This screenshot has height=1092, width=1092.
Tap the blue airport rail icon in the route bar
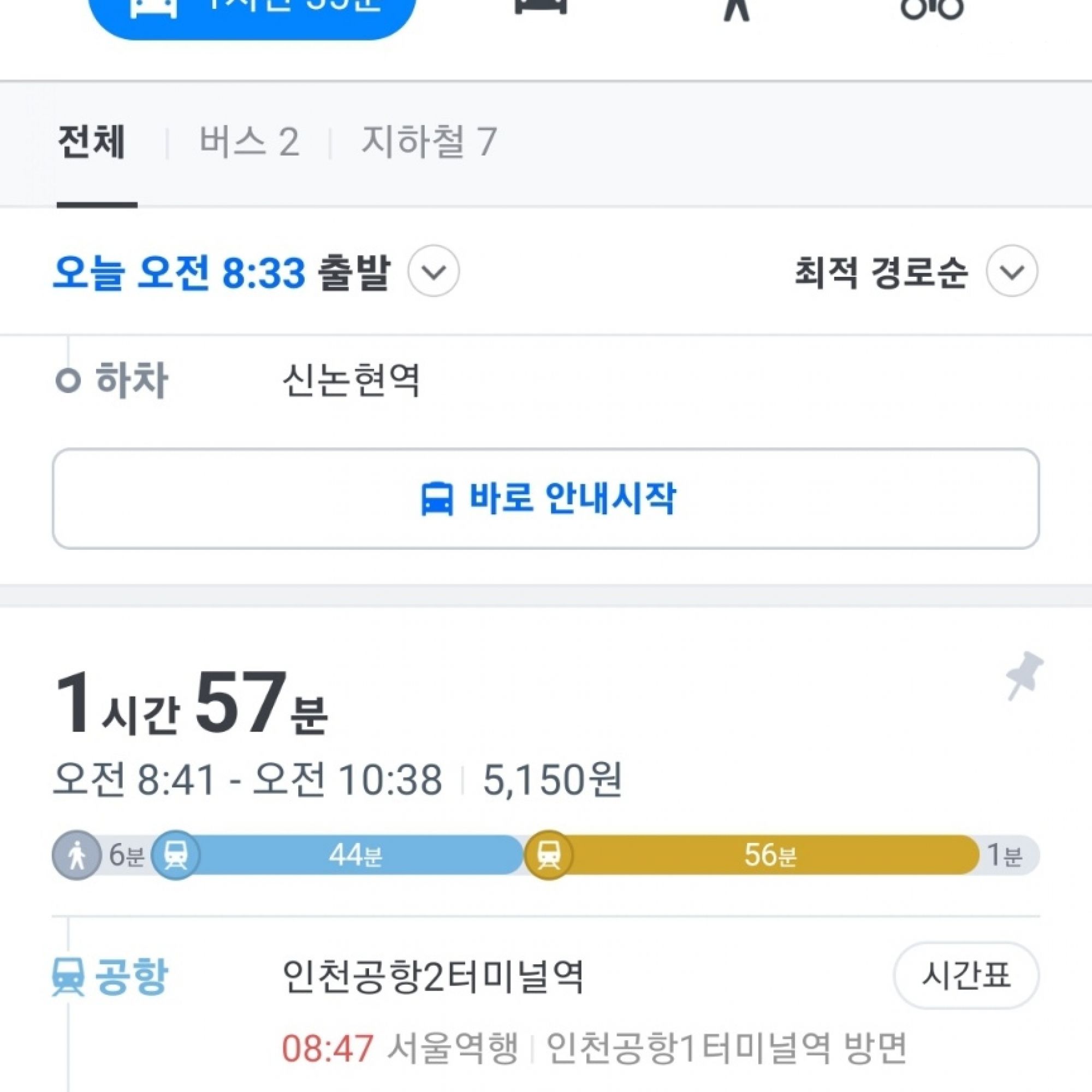point(176,854)
